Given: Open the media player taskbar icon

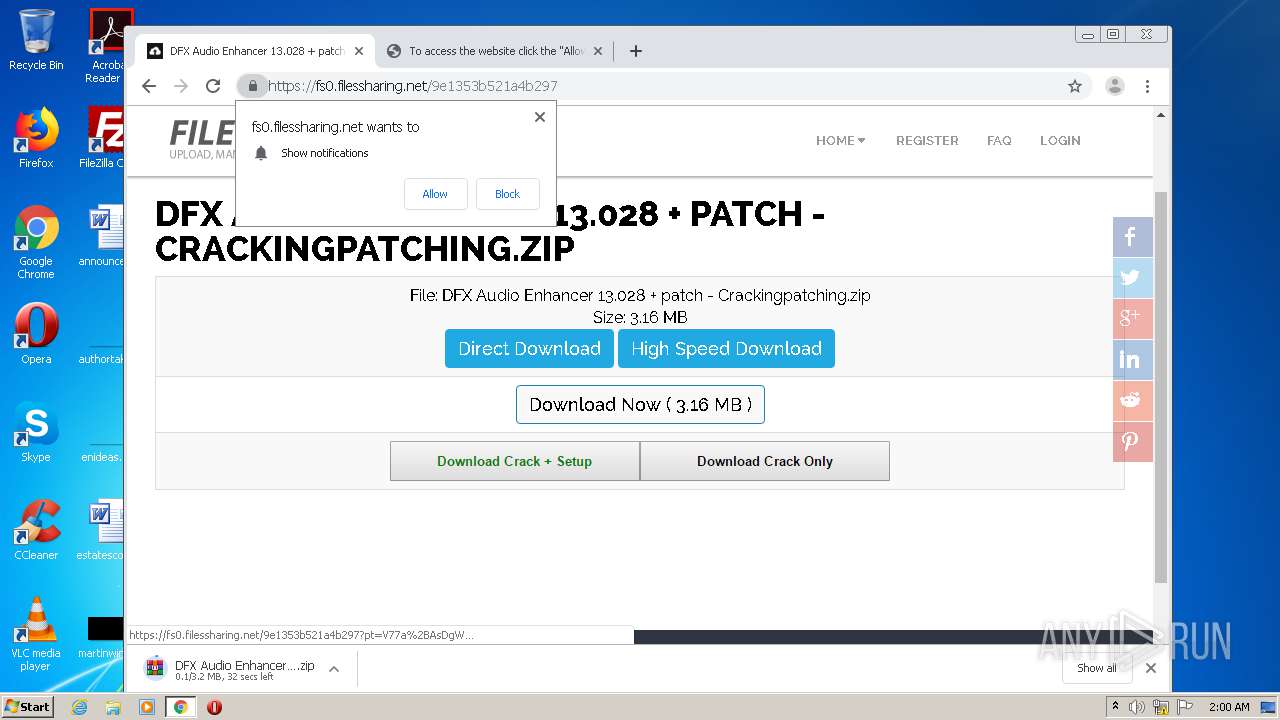Looking at the screenshot, I should point(147,707).
